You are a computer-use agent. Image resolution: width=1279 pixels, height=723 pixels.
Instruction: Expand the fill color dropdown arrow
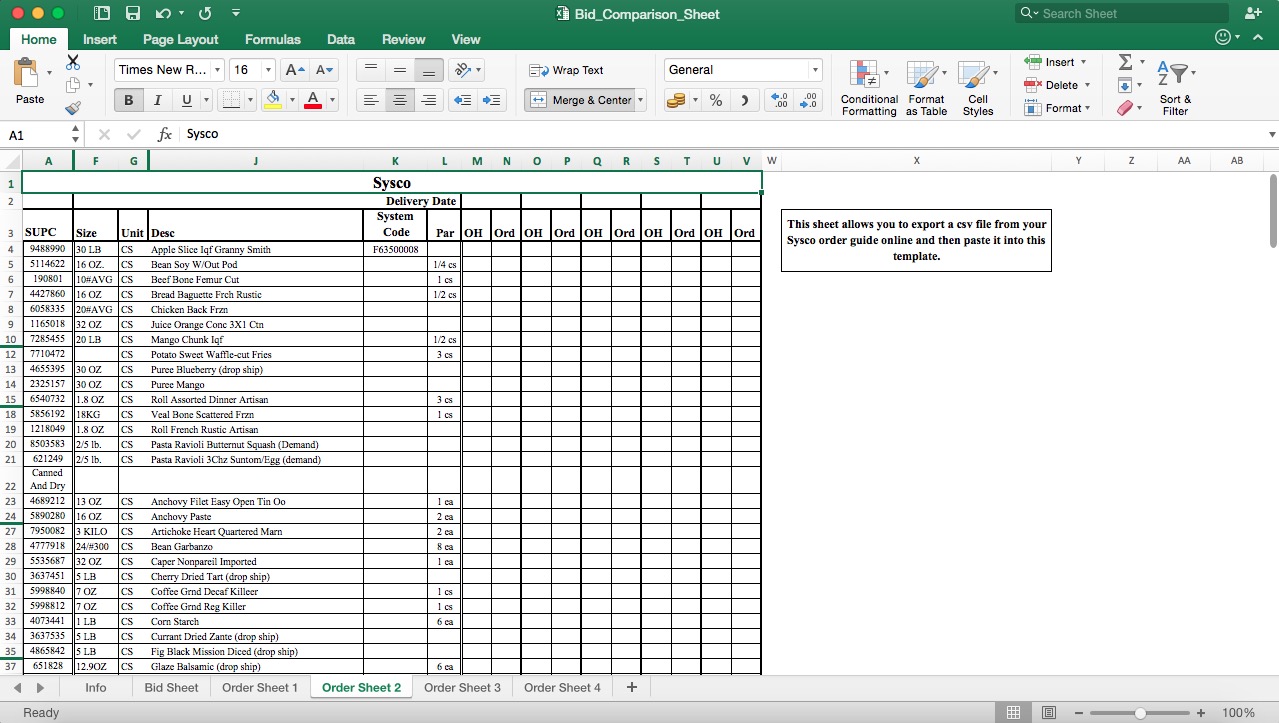[290, 100]
